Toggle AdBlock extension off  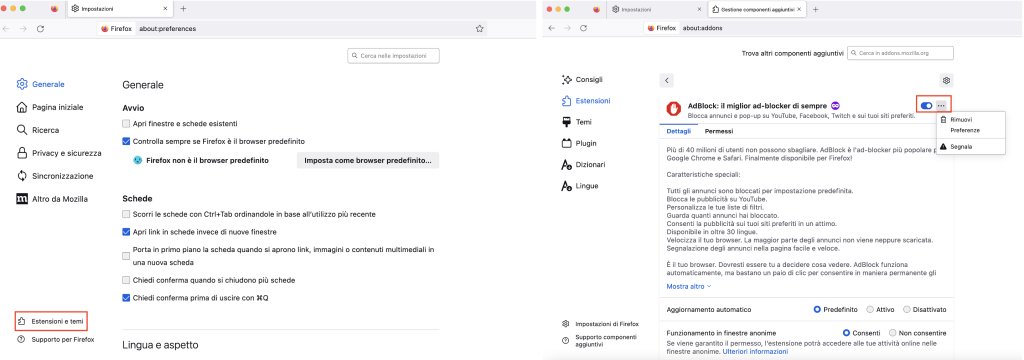pyautogui.click(x=926, y=106)
